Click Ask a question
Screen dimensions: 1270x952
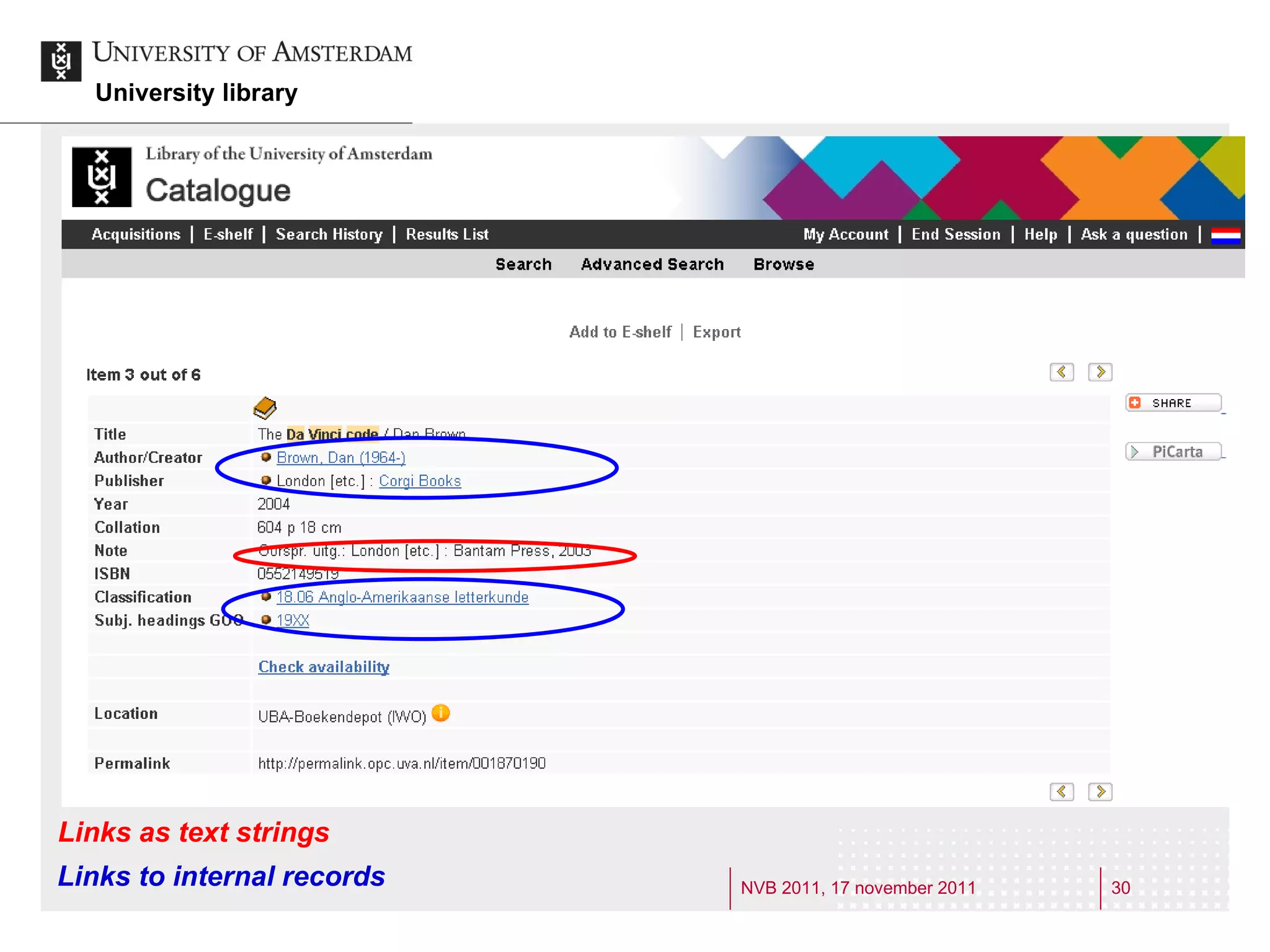tap(1134, 234)
